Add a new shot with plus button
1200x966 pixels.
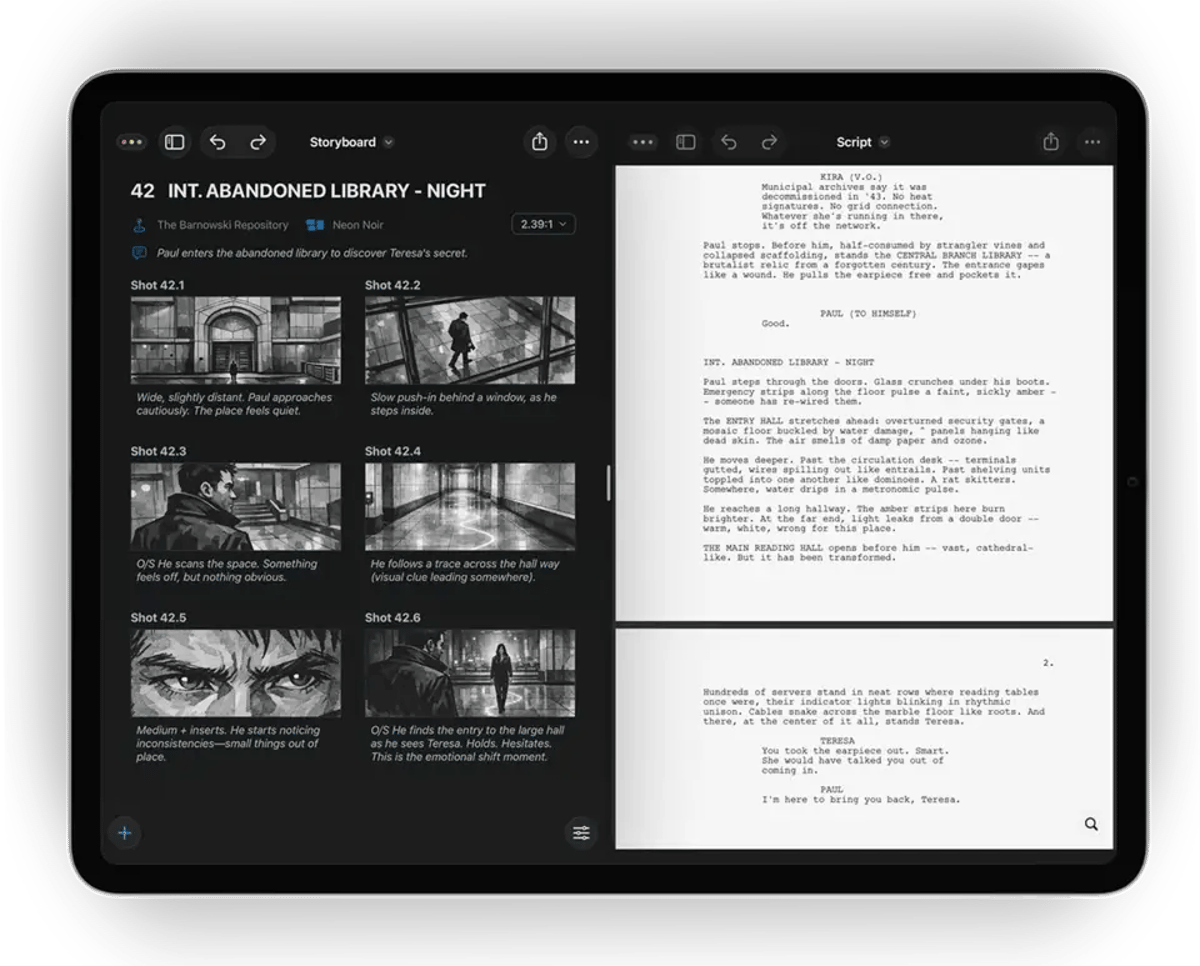click(125, 832)
